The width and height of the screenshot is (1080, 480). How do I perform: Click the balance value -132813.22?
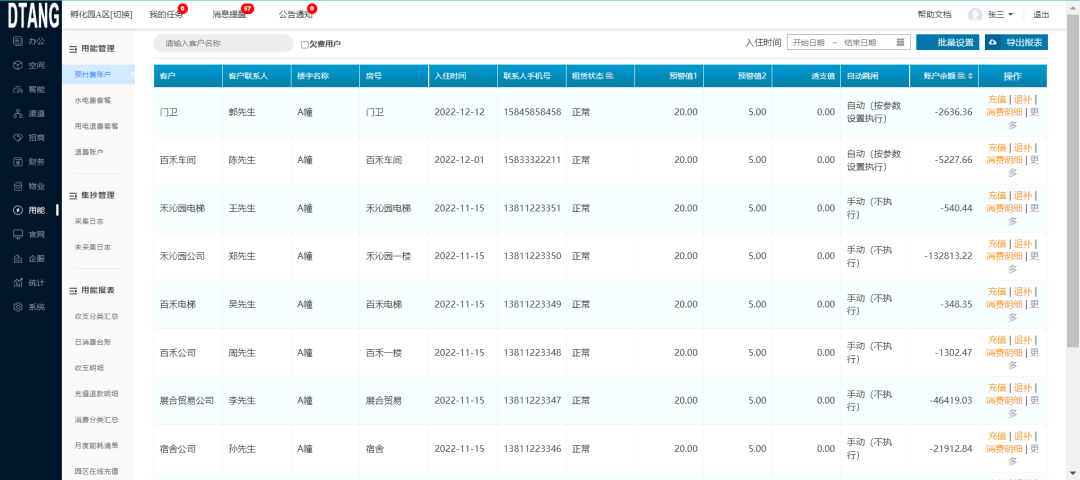948,256
